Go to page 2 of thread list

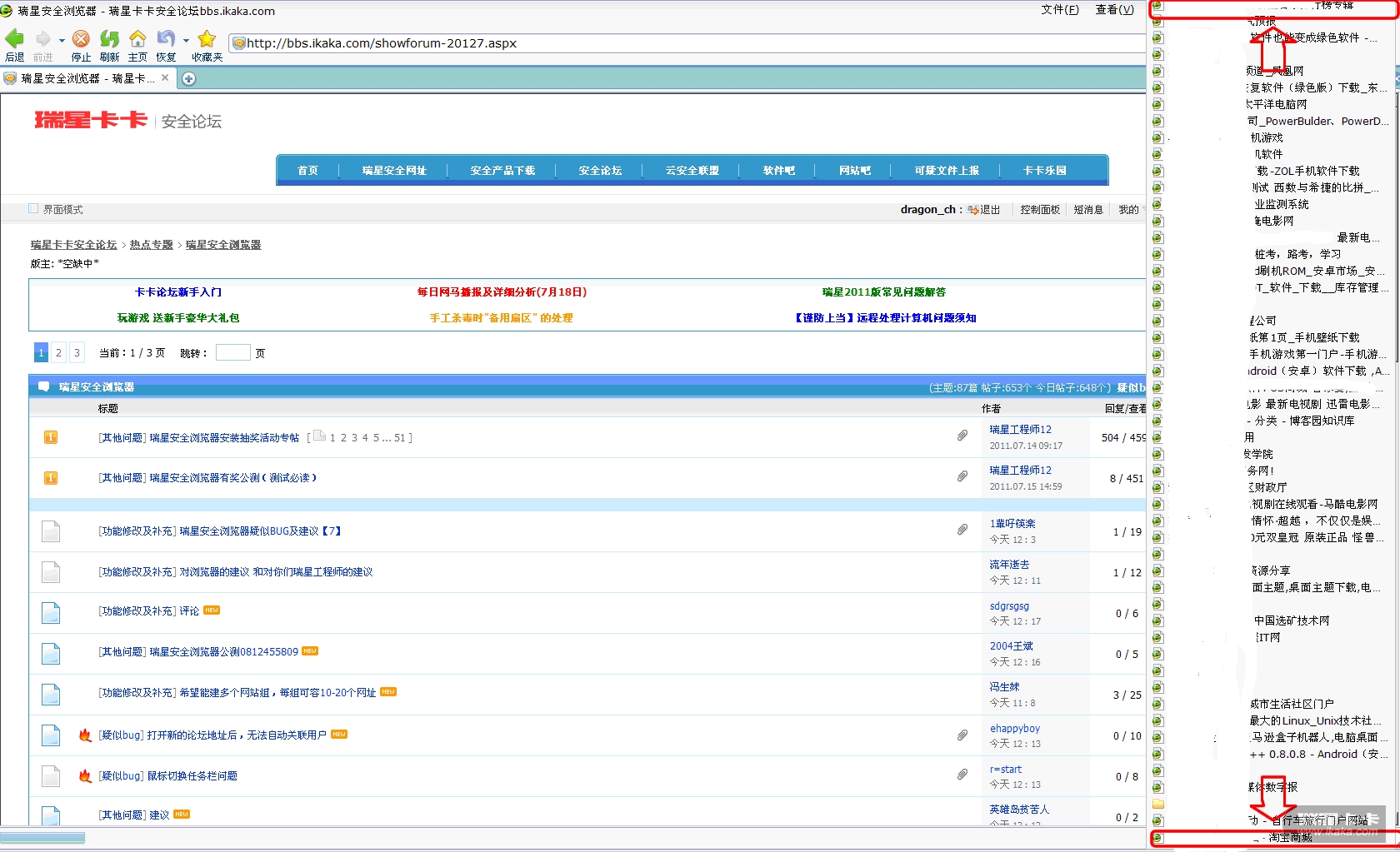[x=58, y=353]
